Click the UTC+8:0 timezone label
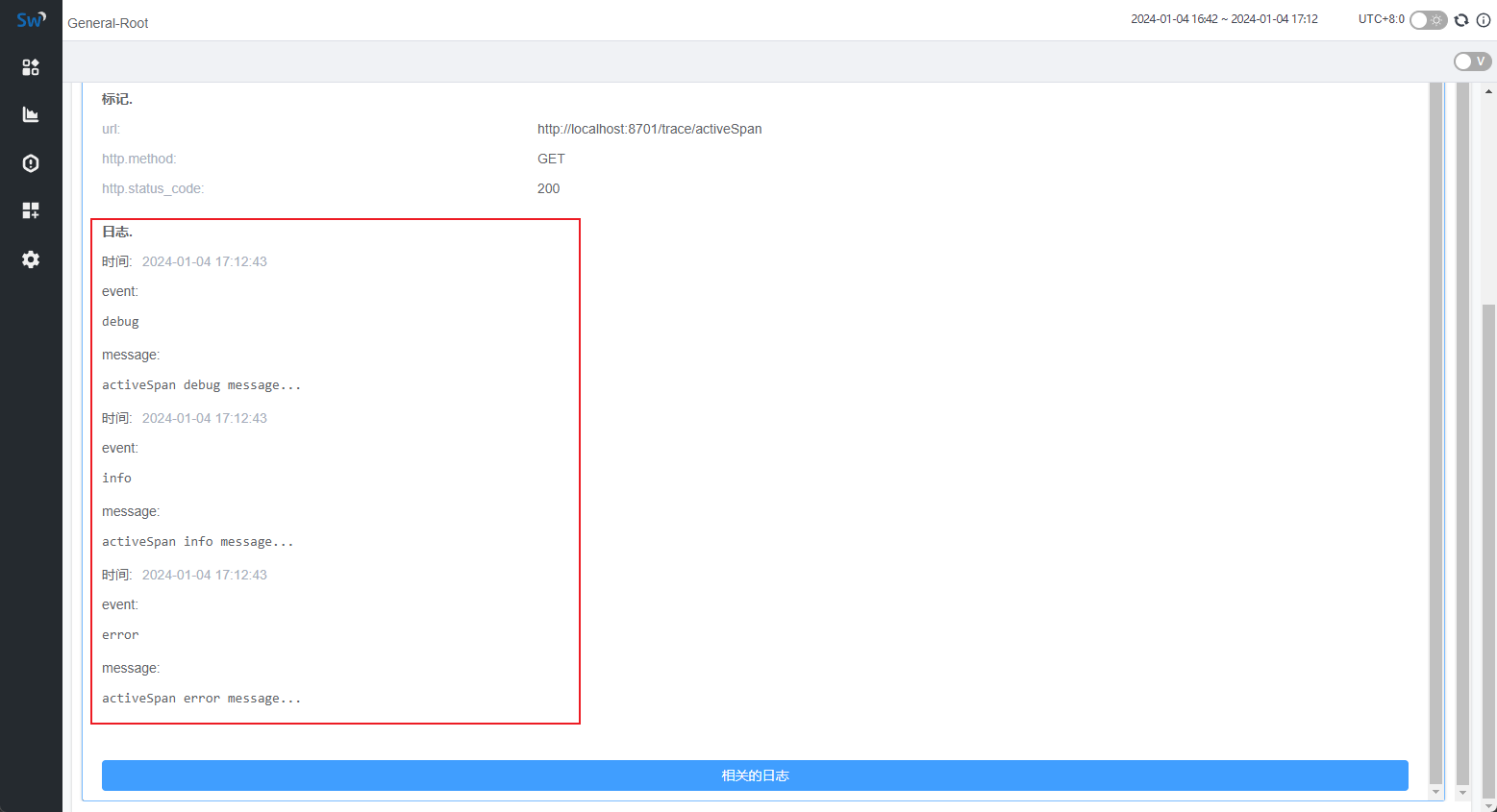This screenshot has height=812, width=1497. (1381, 19)
